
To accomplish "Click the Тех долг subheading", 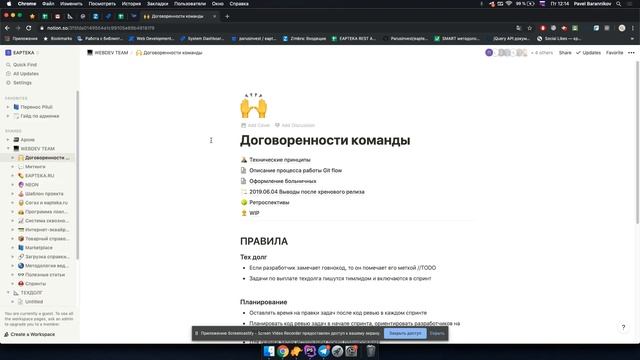I will (253, 257).
